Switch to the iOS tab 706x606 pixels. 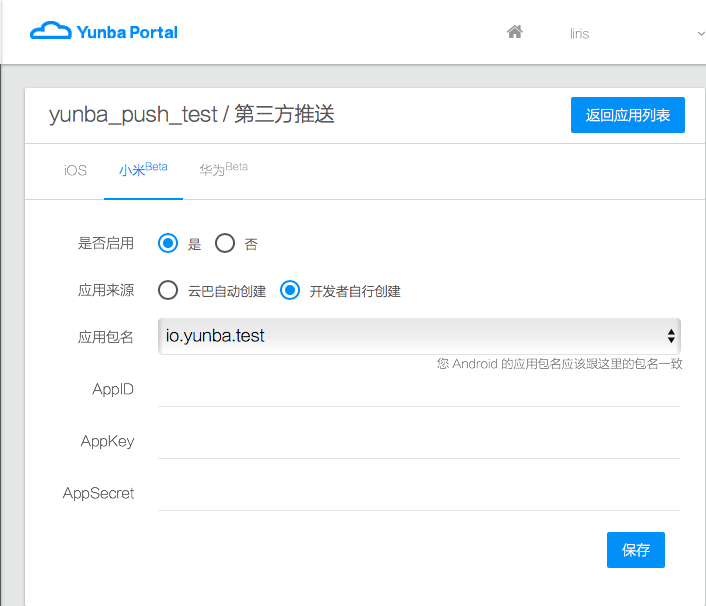pos(75,171)
